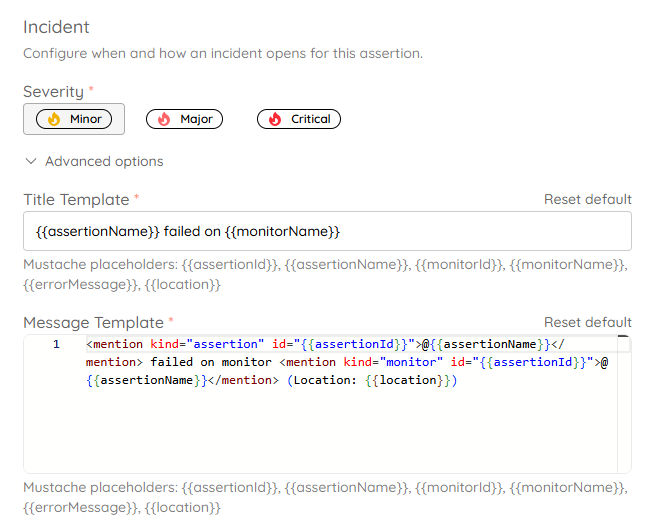Click the yellow flame icon on Minor
The height and width of the screenshot is (526, 659).
(54, 119)
